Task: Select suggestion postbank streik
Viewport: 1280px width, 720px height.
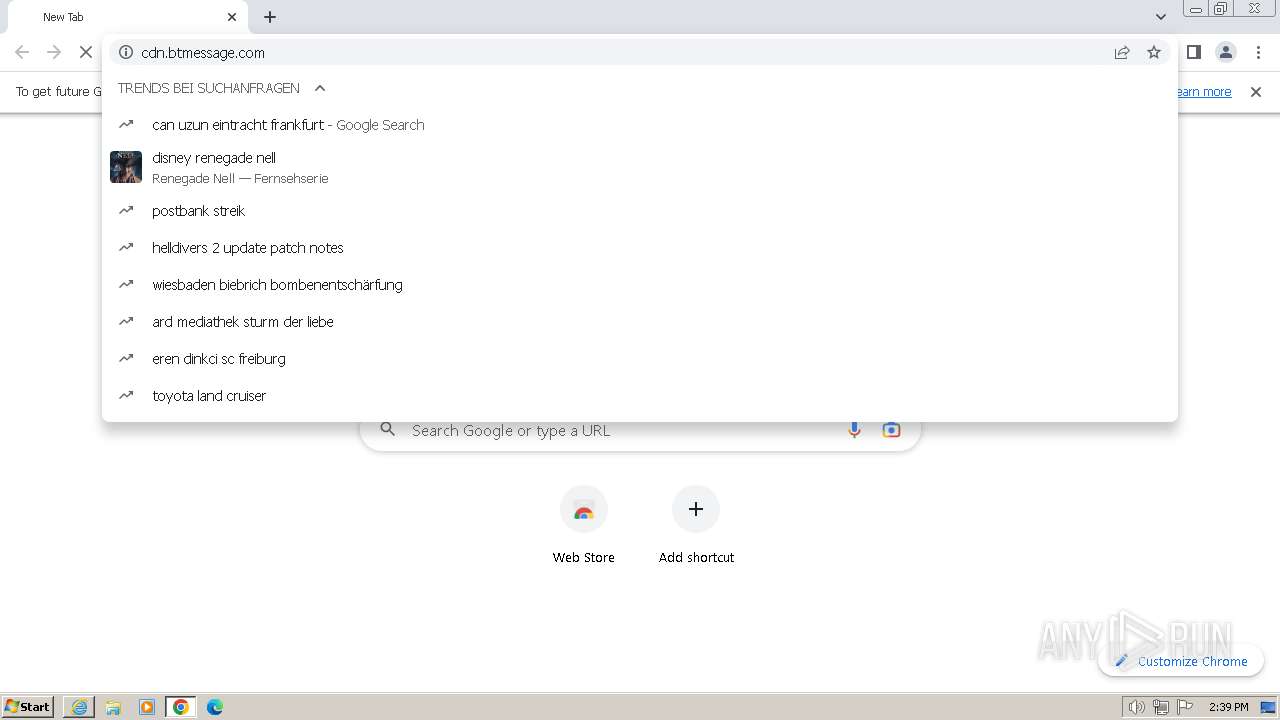Action: click(x=640, y=211)
